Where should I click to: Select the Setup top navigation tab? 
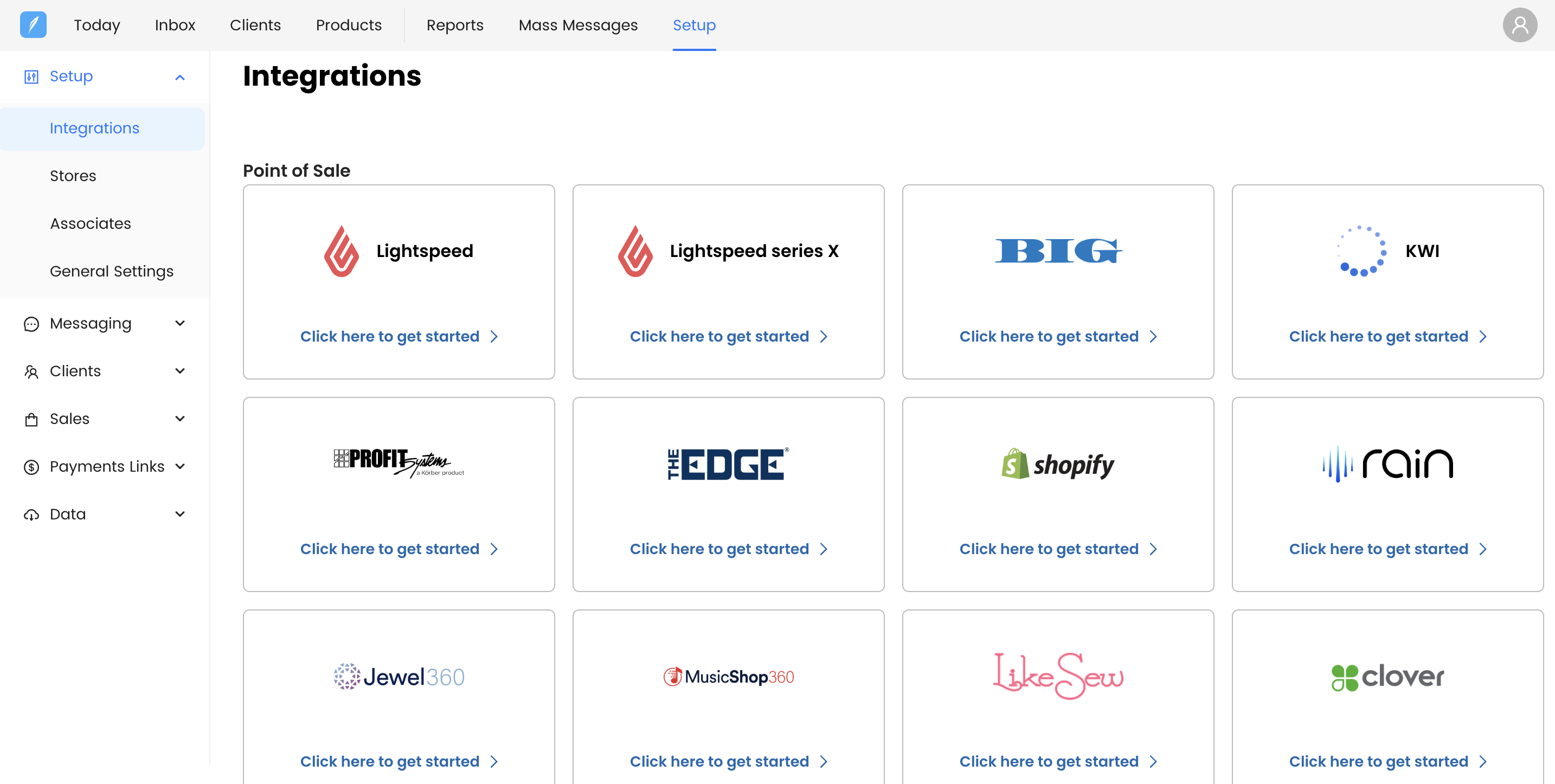point(694,25)
